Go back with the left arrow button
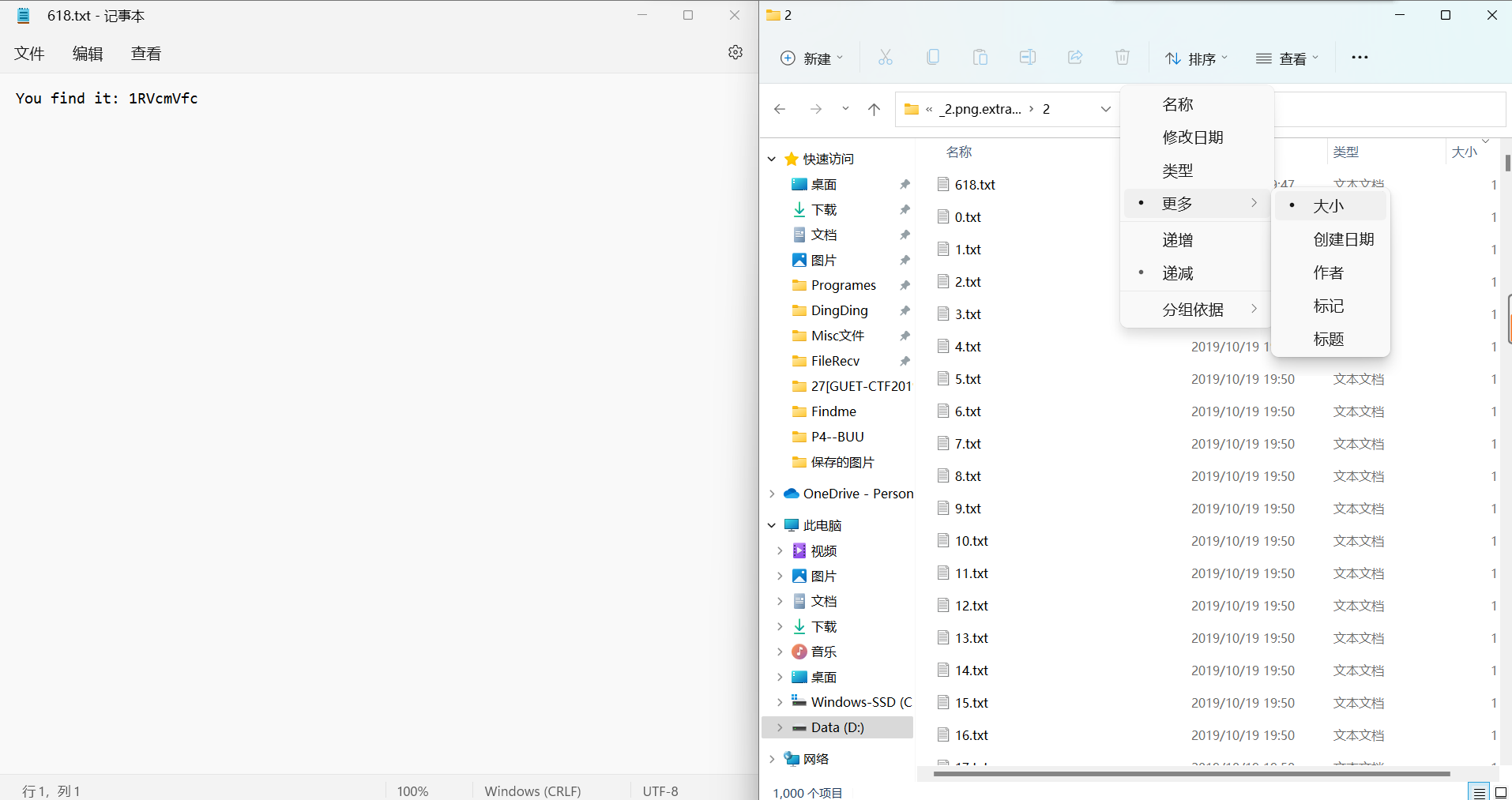The image size is (1512, 800). pyautogui.click(x=780, y=109)
